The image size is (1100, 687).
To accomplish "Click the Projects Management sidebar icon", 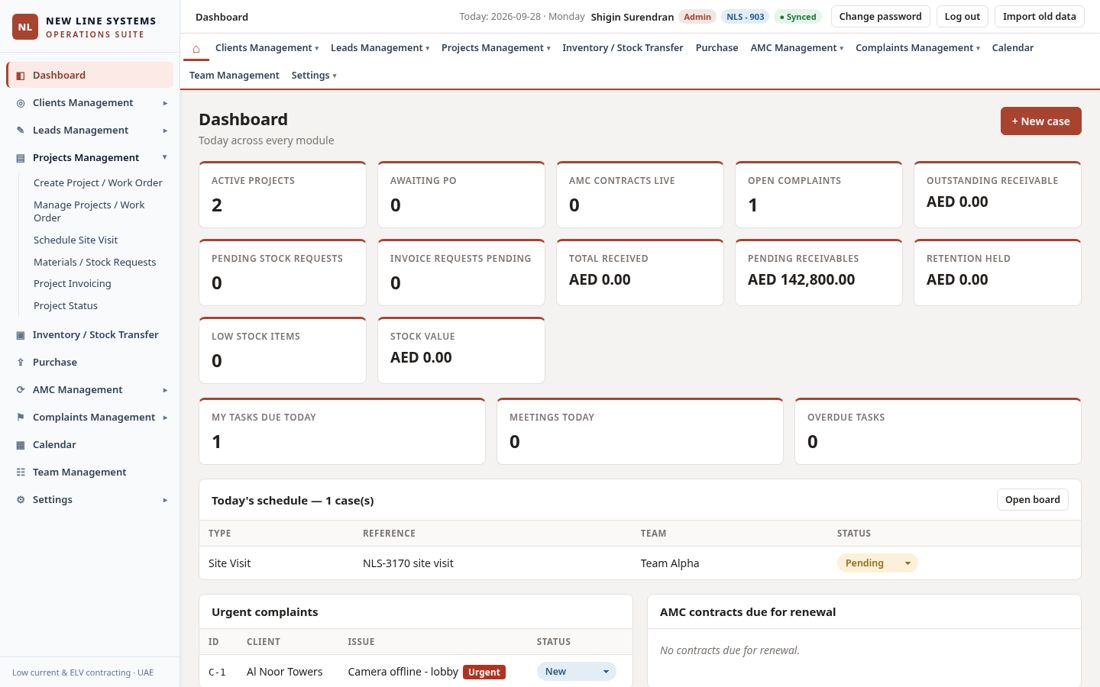I will click(x=20, y=158).
